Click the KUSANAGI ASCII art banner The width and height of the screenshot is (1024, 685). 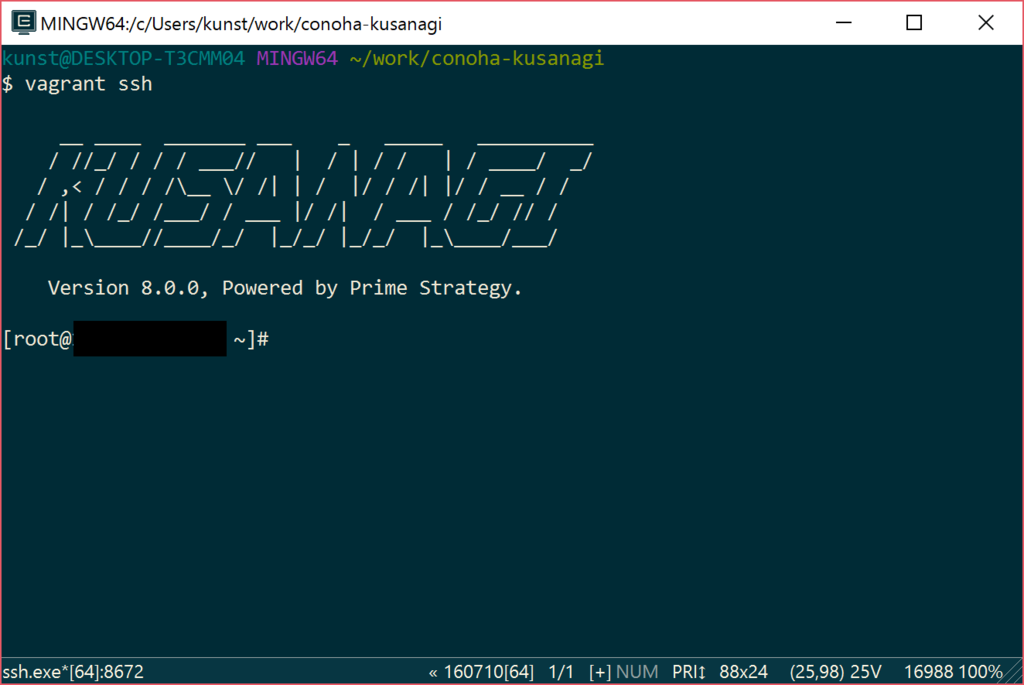[304, 193]
